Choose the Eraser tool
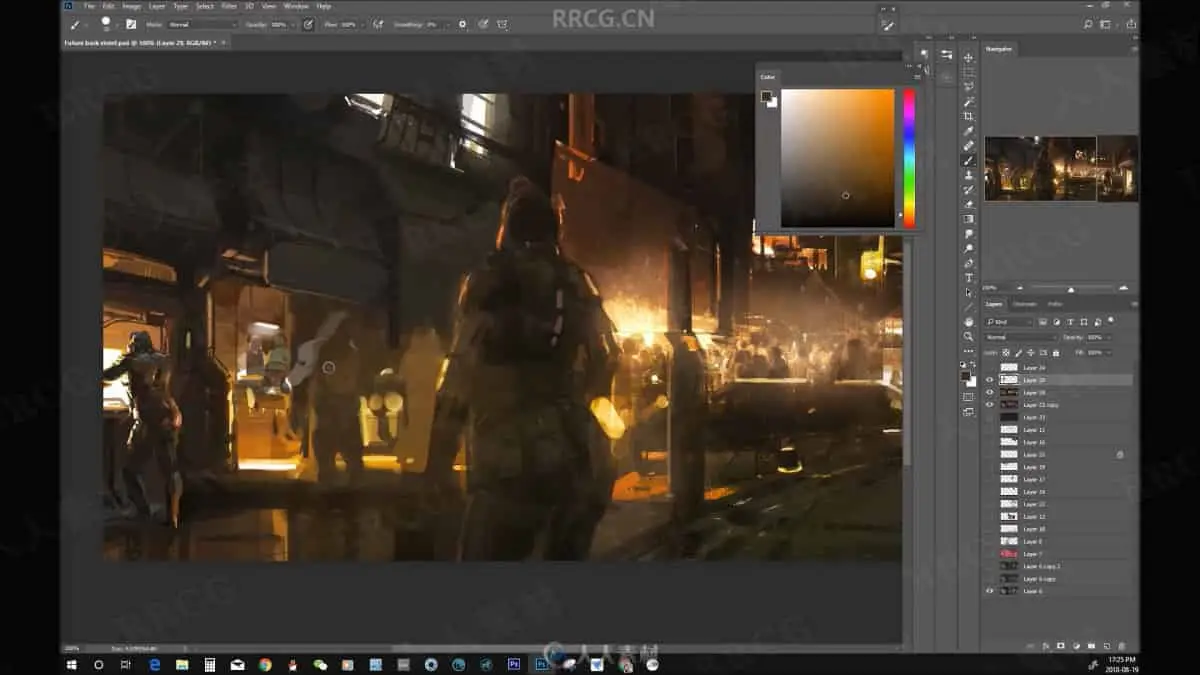The height and width of the screenshot is (675, 1200). tap(968, 204)
